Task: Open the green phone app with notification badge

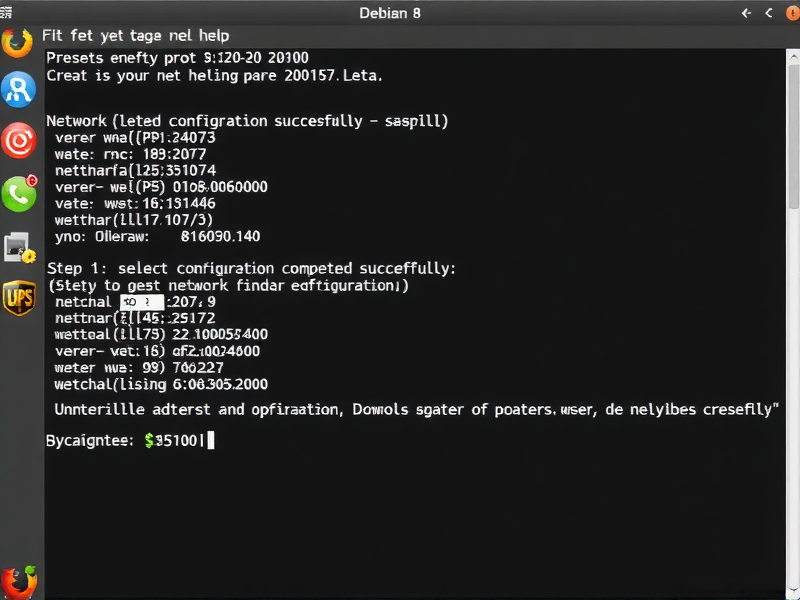Action: click(19, 193)
